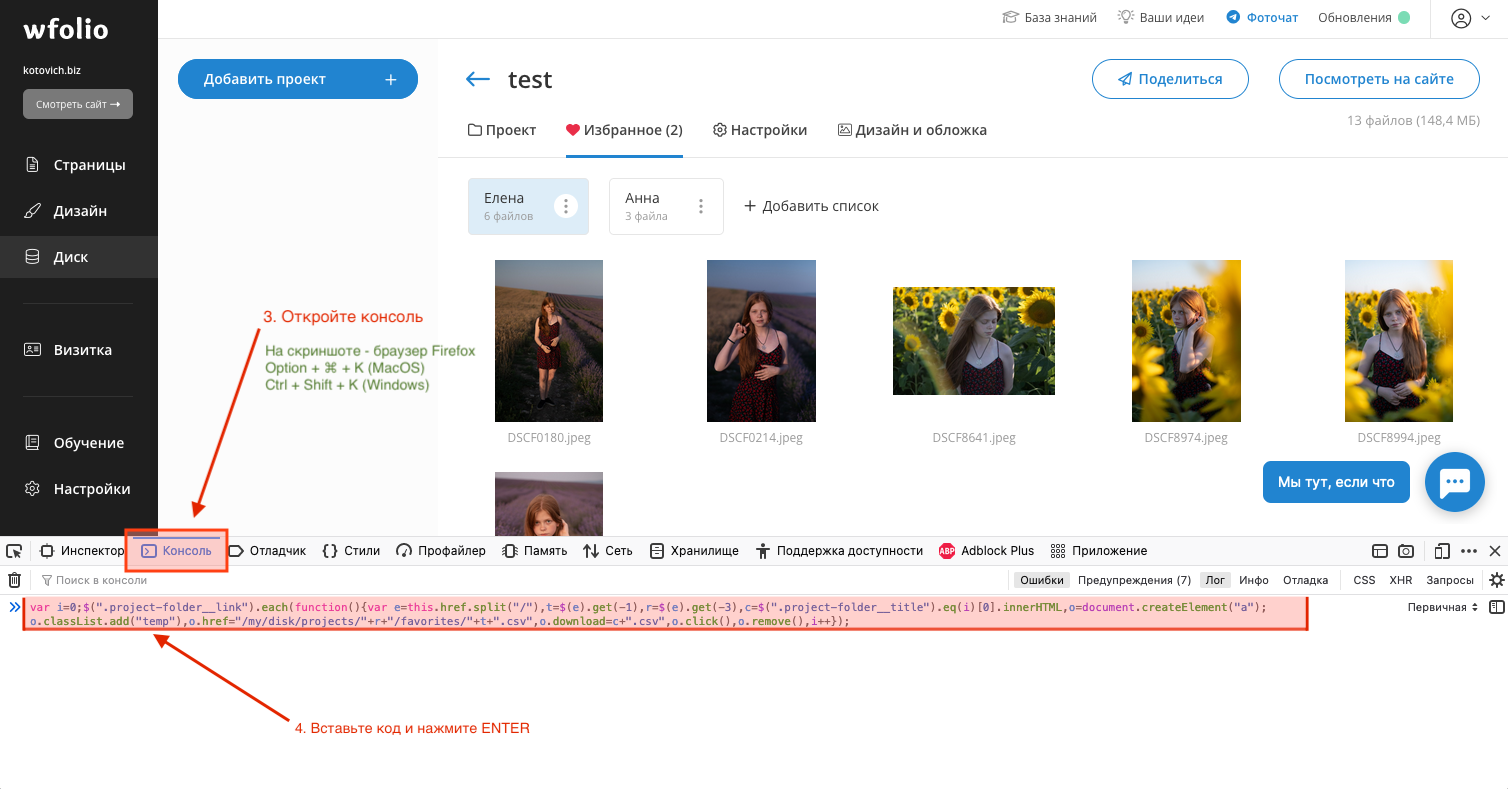Viewport: 1508px width, 789px height.
Task: Enable the XHR requests filter
Action: pos(1400,580)
